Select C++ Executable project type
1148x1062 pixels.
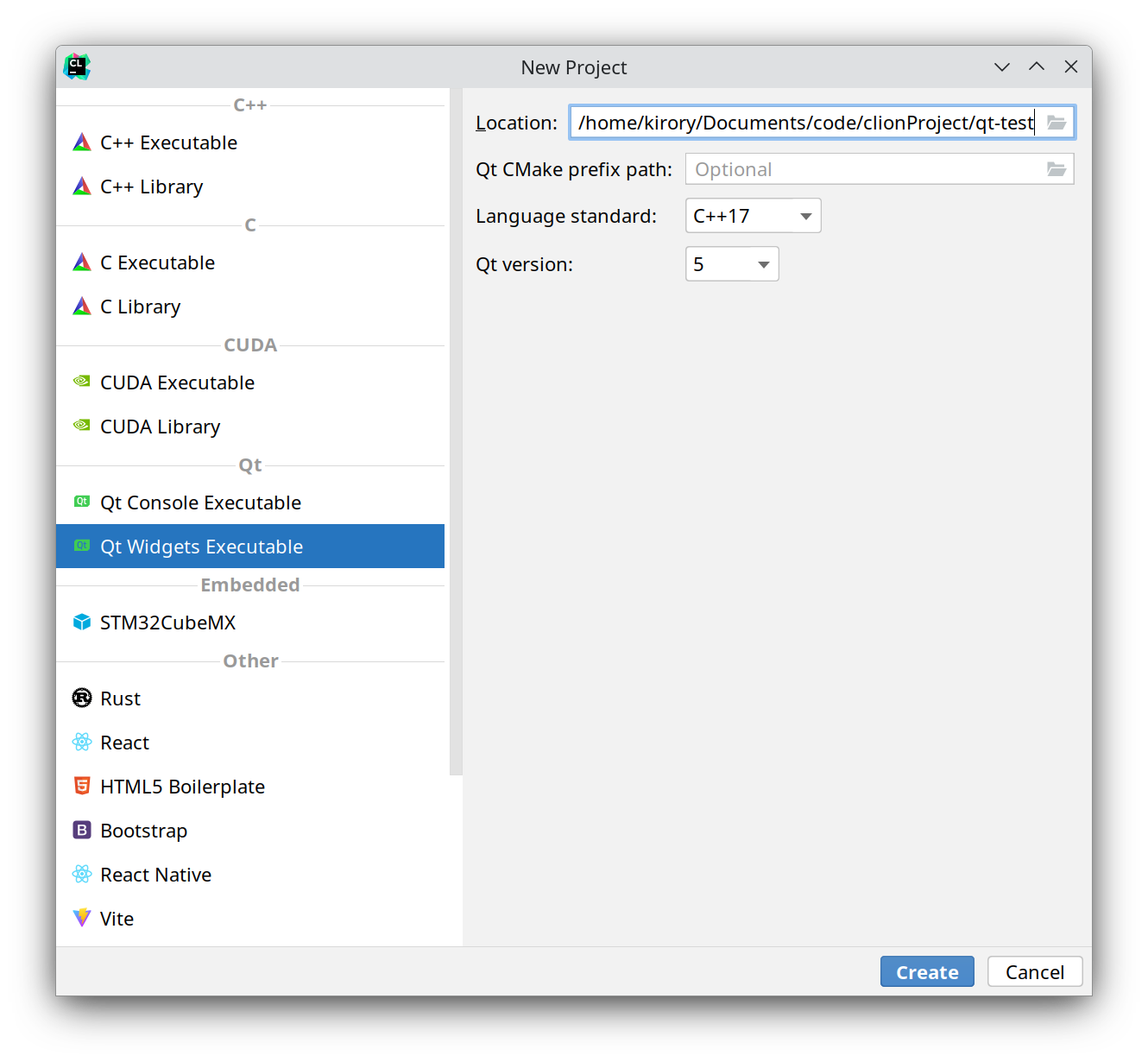(x=250, y=142)
